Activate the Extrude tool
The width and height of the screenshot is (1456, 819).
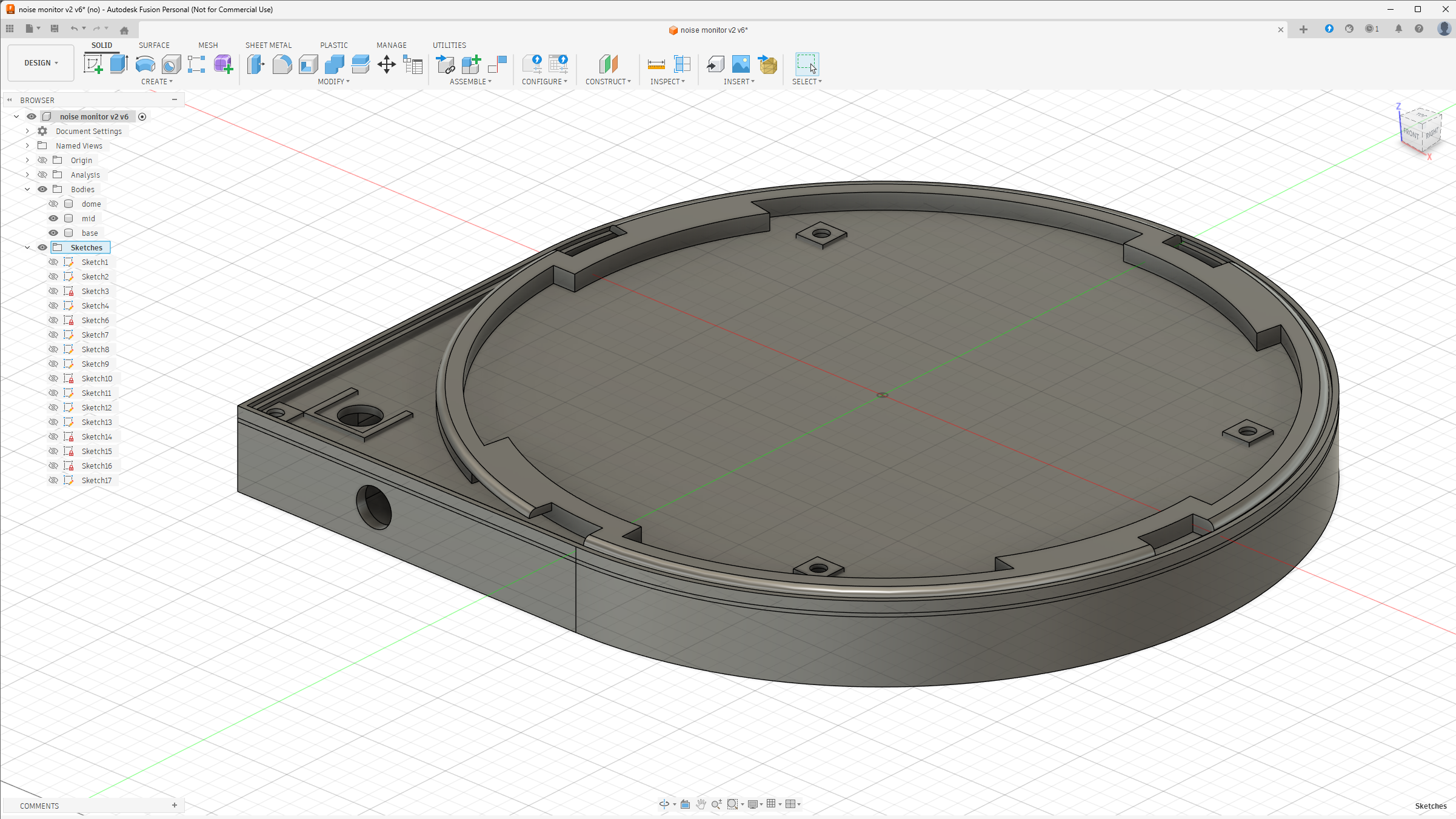pyautogui.click(x=117, y=64)
